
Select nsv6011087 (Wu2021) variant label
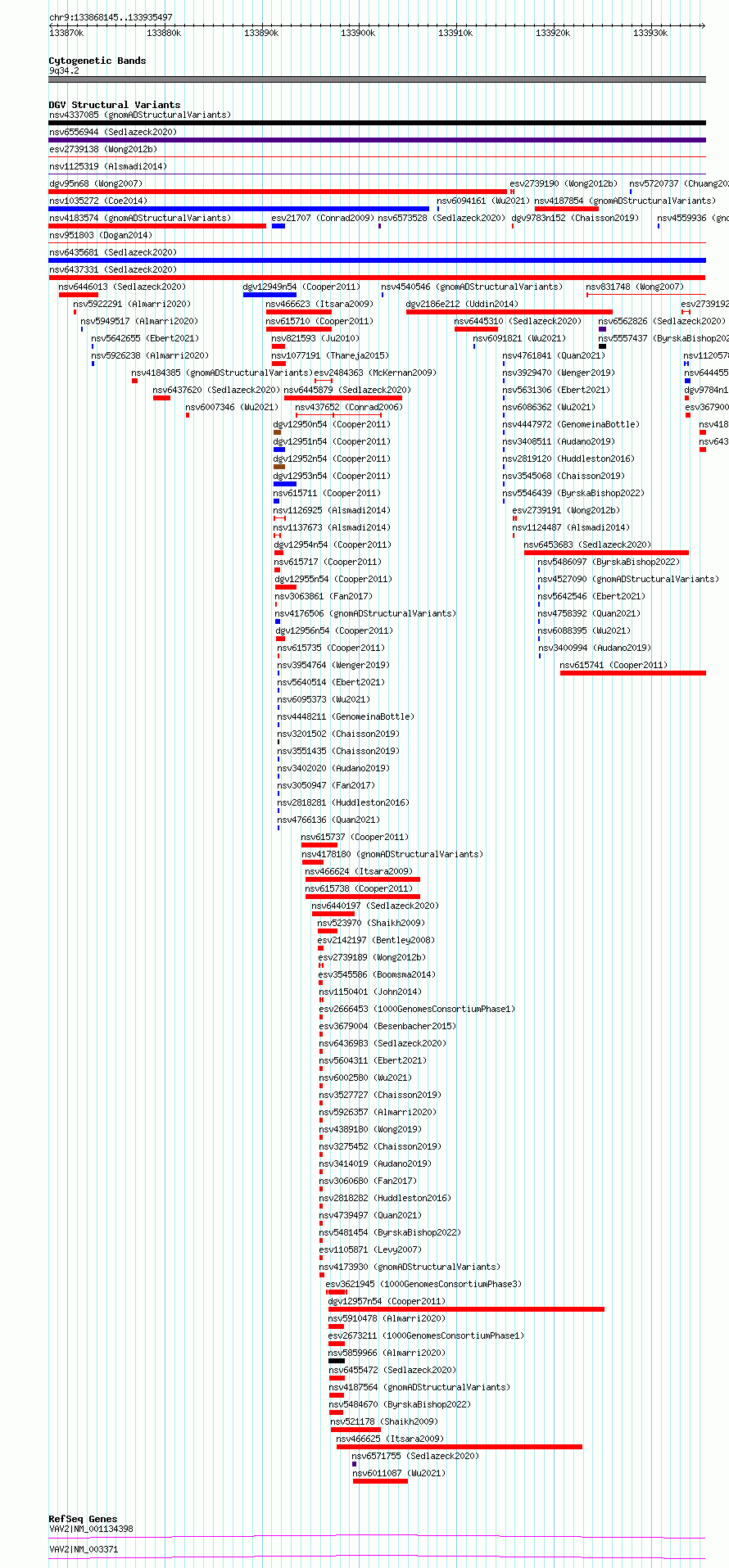(399, 1473)
